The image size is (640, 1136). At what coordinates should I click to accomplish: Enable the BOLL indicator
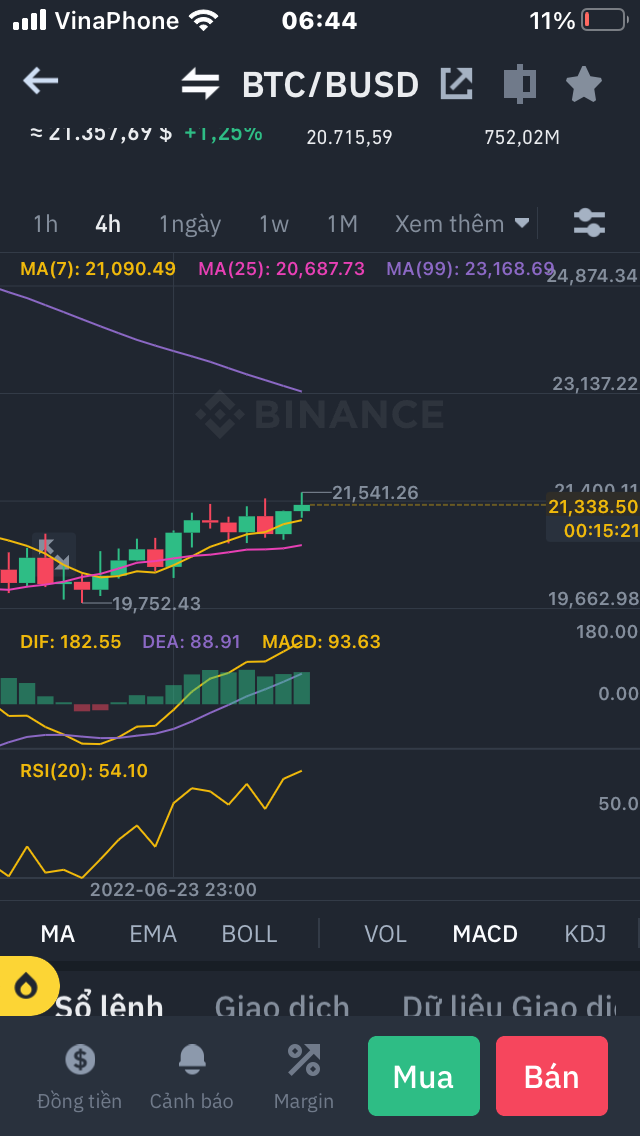coord(249,934)
